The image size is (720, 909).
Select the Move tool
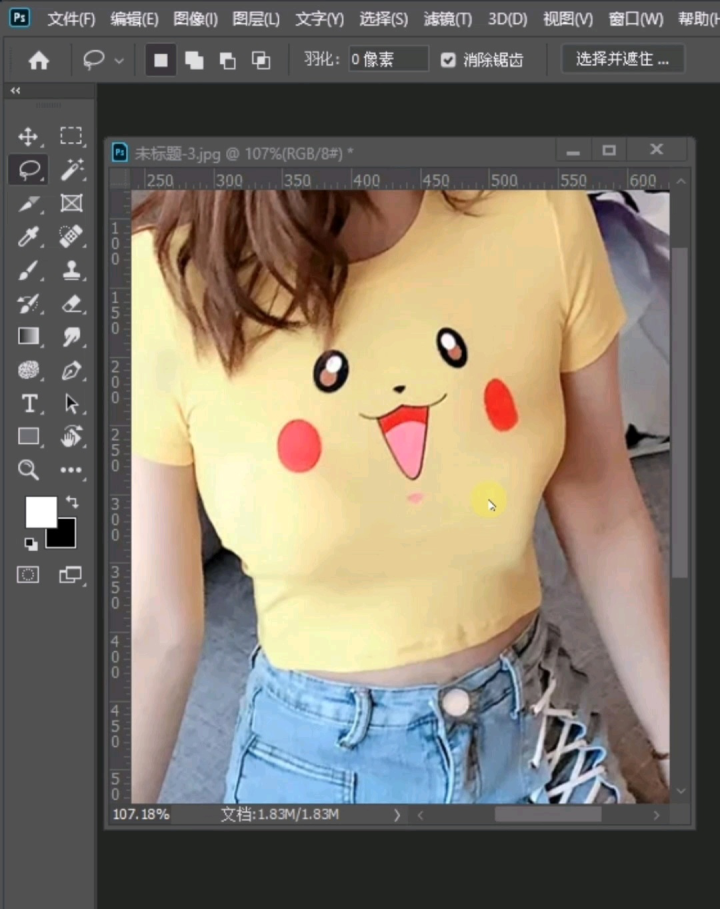click(28, 137)
